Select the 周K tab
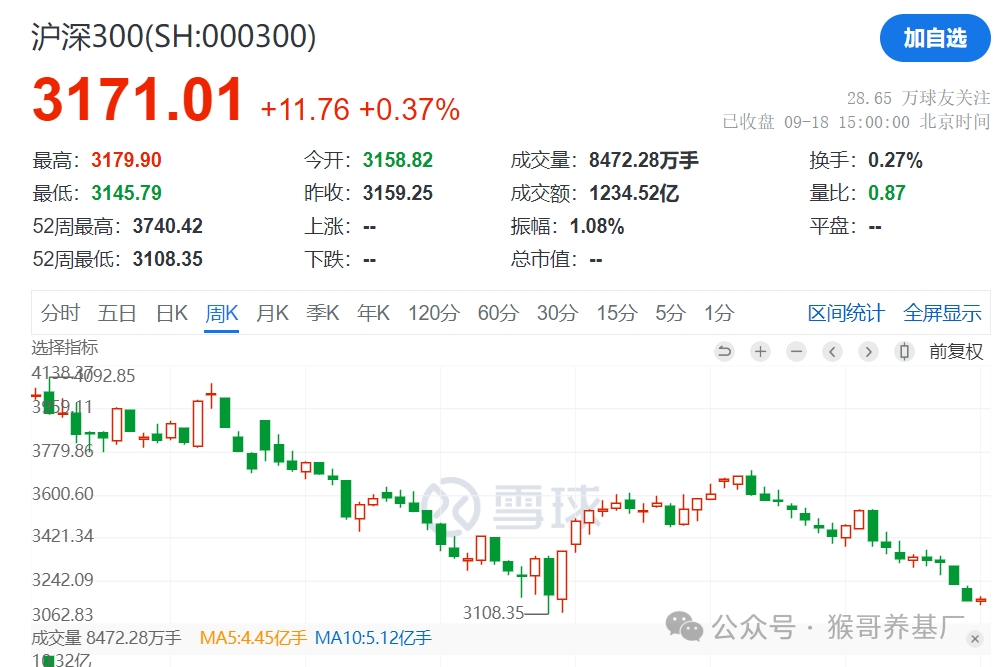Screen dimensions: 997x667 (x=222, y=313)
